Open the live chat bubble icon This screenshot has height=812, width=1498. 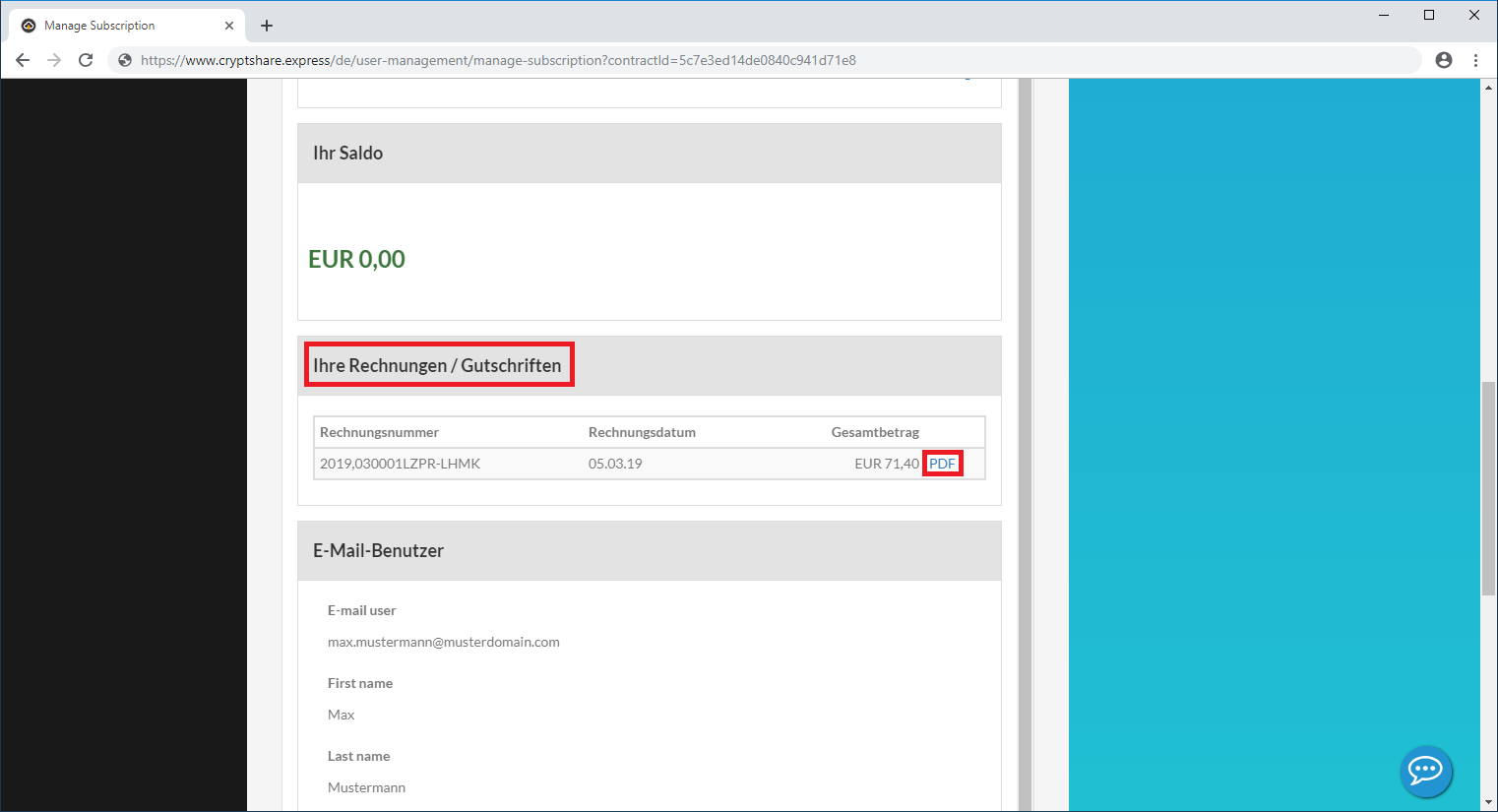tap(1425, 770)
